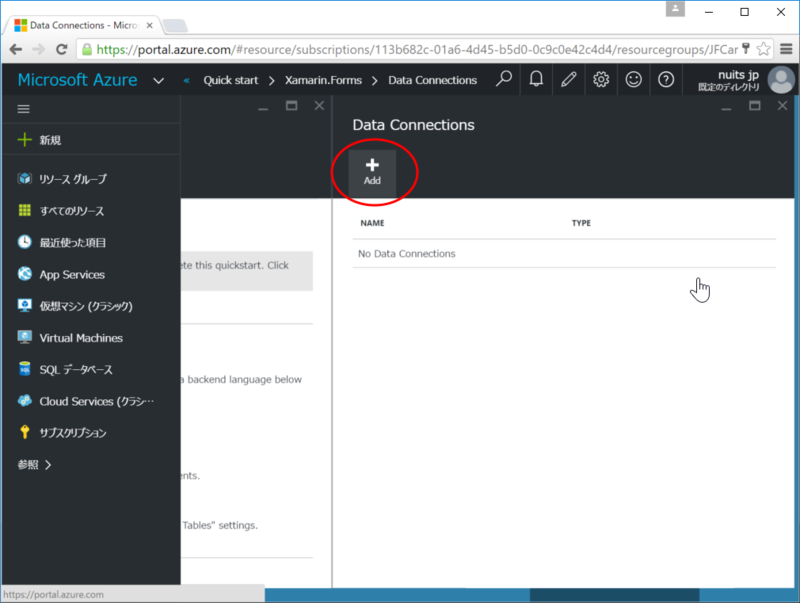
Task: Close the Quick start blade
Action: pos(319,106)
